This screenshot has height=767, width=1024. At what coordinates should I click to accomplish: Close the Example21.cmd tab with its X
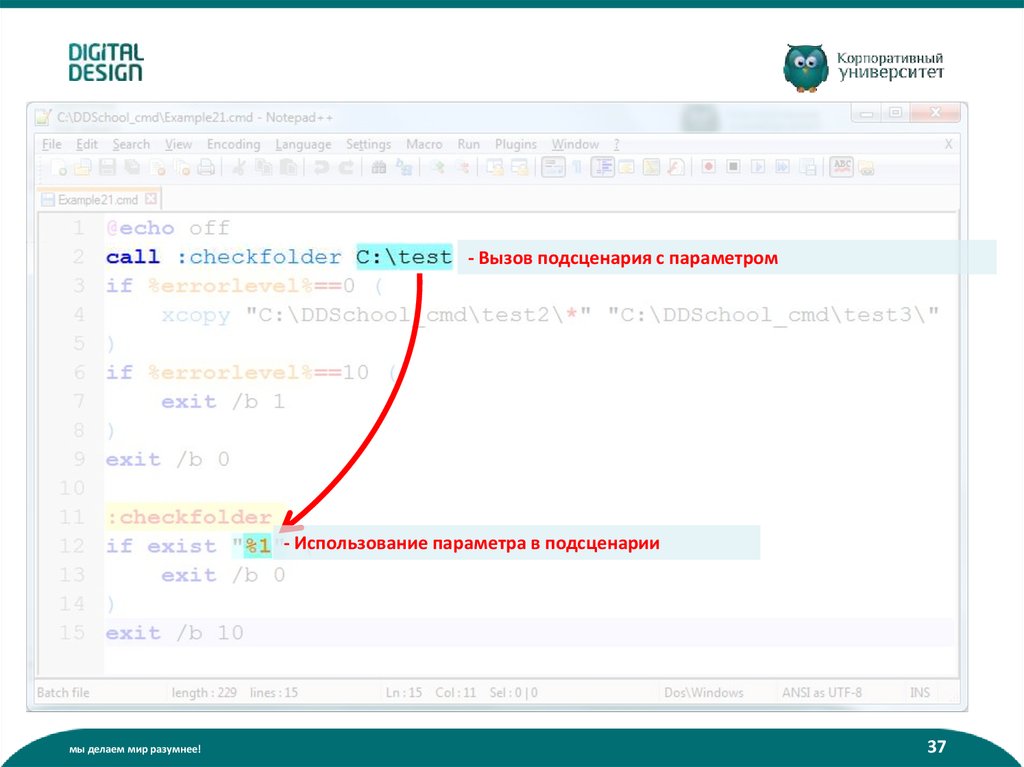[151, 199]
